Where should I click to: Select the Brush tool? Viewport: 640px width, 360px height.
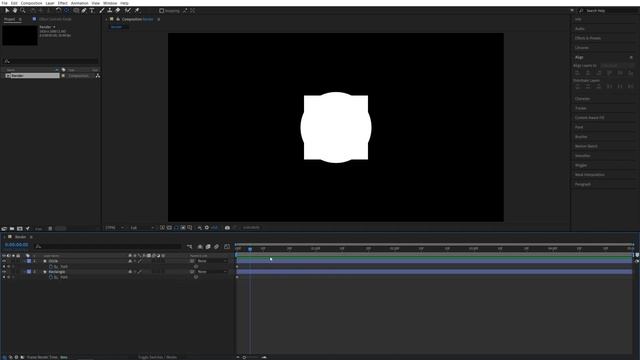[x=102, y=11]
